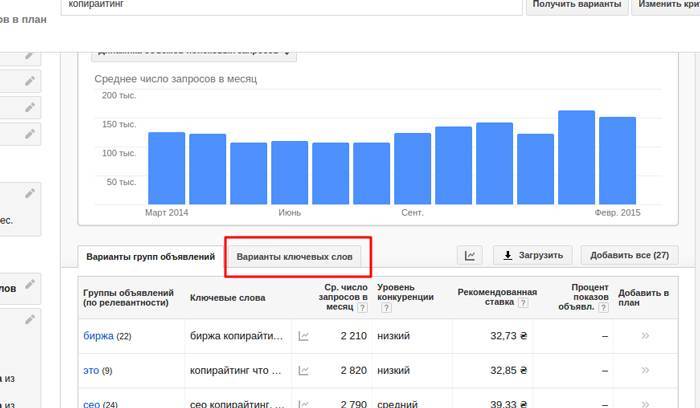Click the topmost pencil edit icon in left sidebar
The image size is (700, 408).
pos(30,57)
